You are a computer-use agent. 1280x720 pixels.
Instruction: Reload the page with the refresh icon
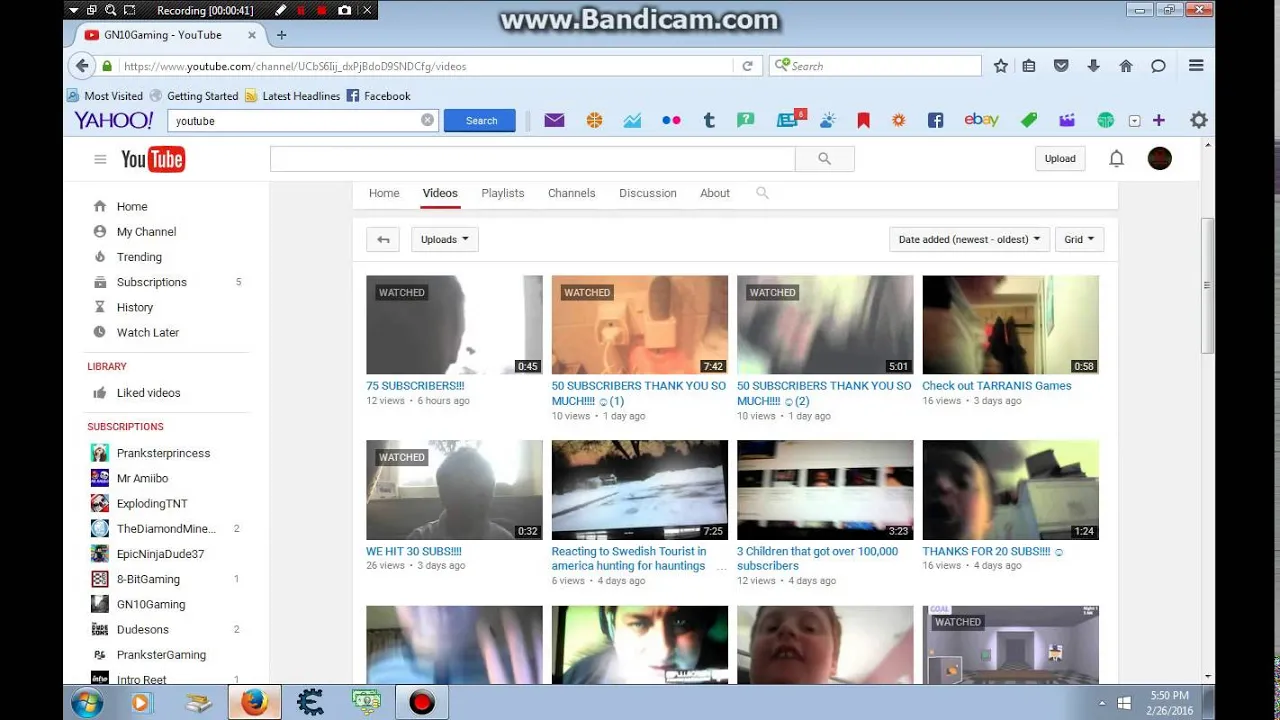747,66
